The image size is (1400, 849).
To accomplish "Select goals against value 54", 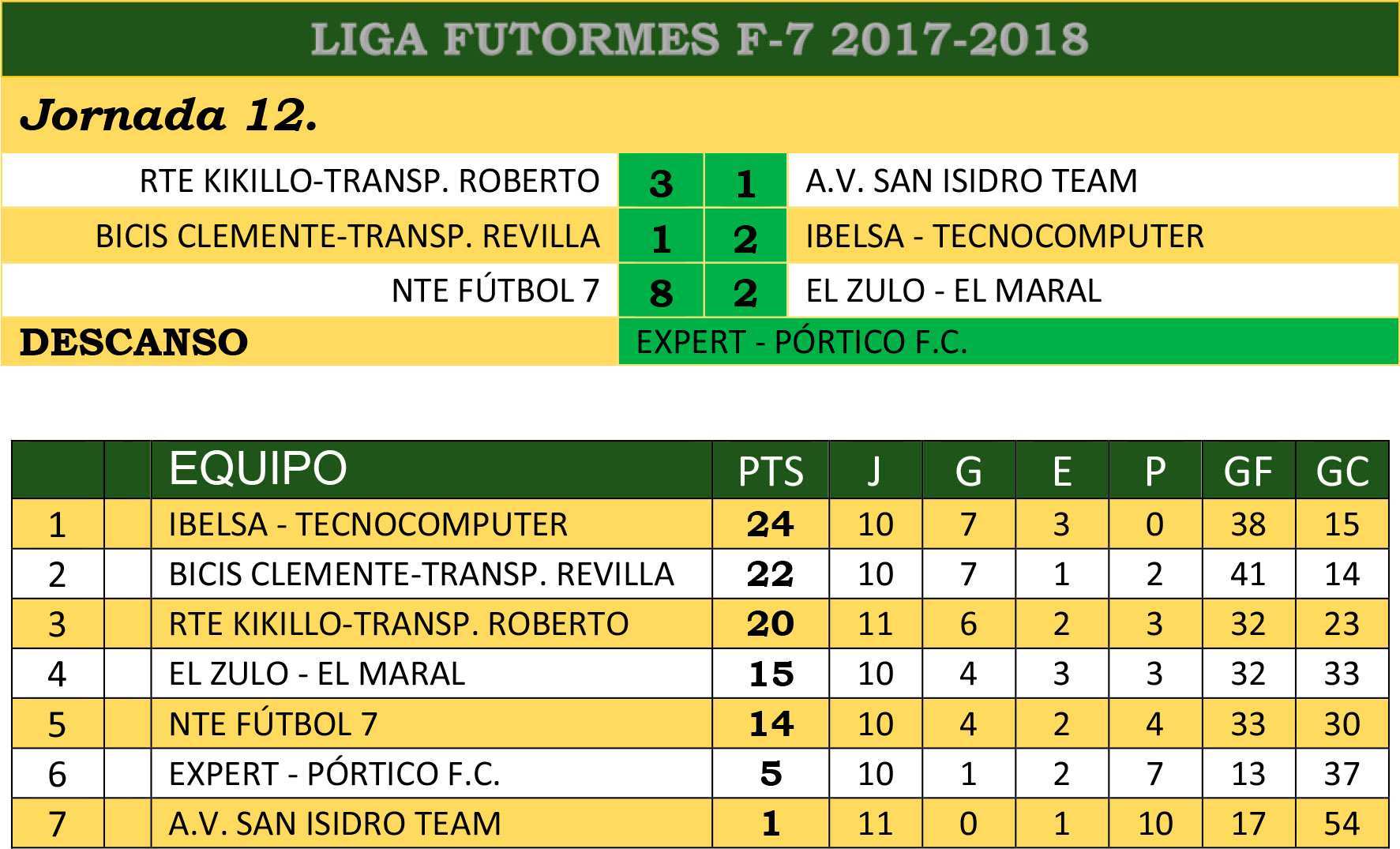I will tap(1342, 824).
